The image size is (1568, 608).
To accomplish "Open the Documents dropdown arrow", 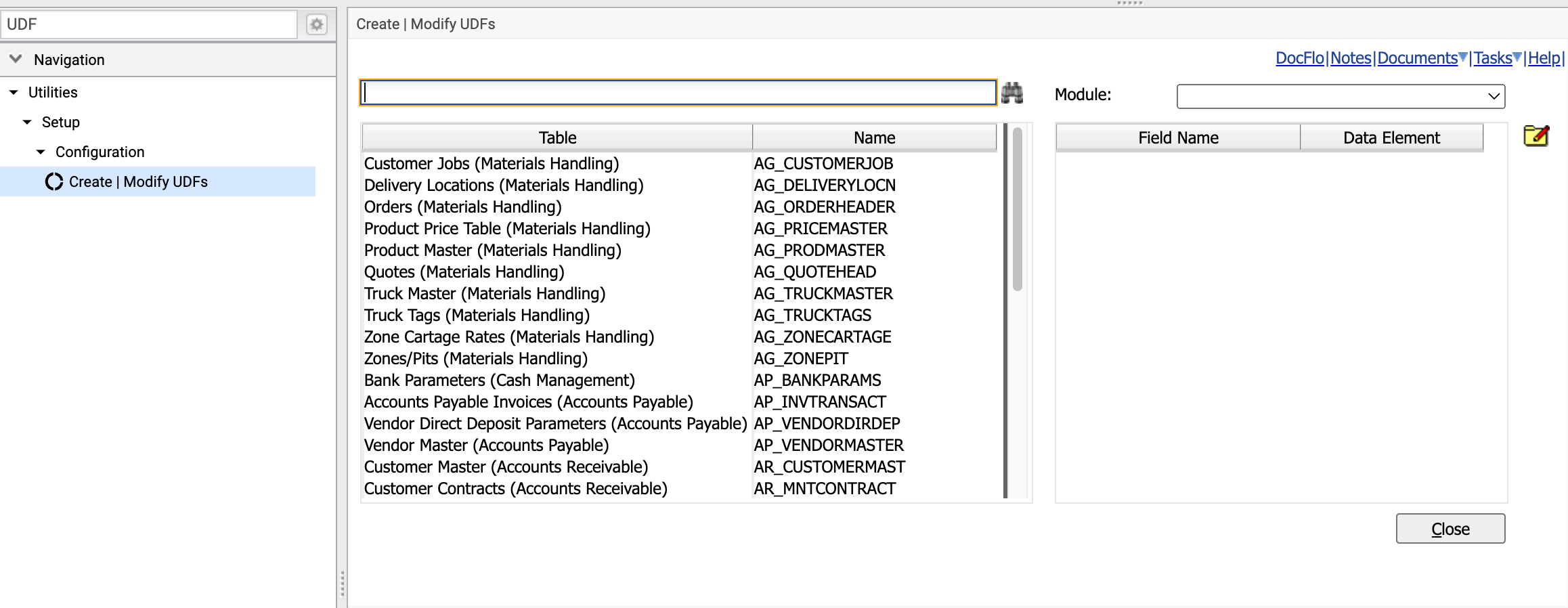I will [x=1463, y=58].
